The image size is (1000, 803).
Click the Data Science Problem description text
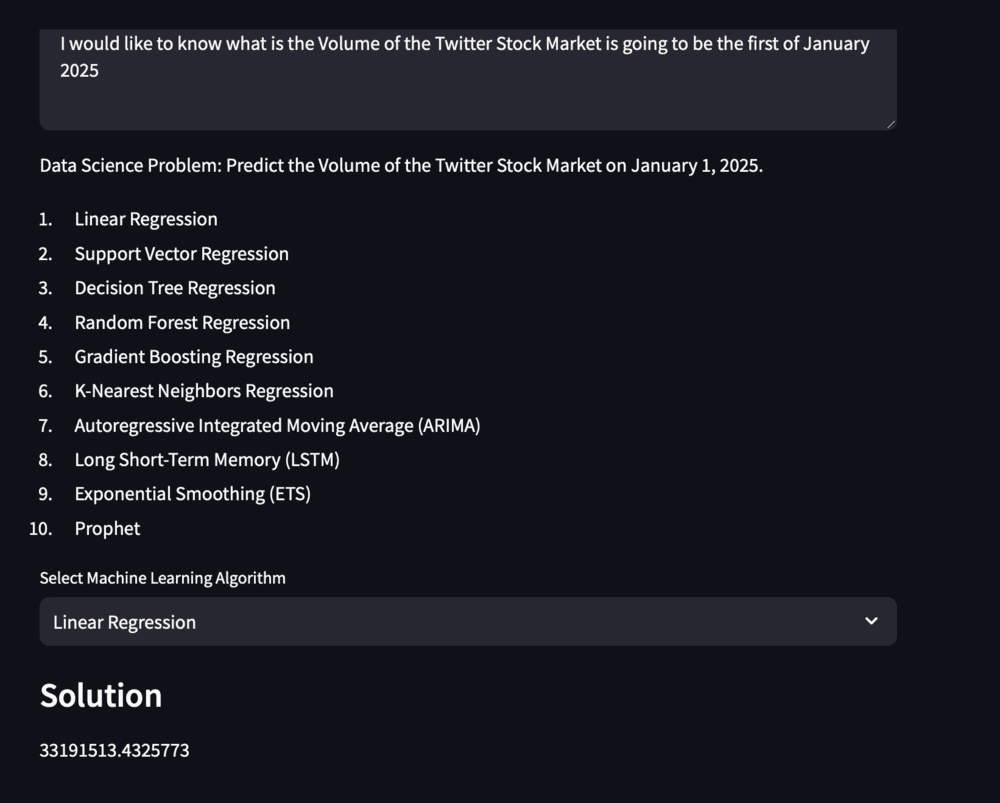click(401, 166)
